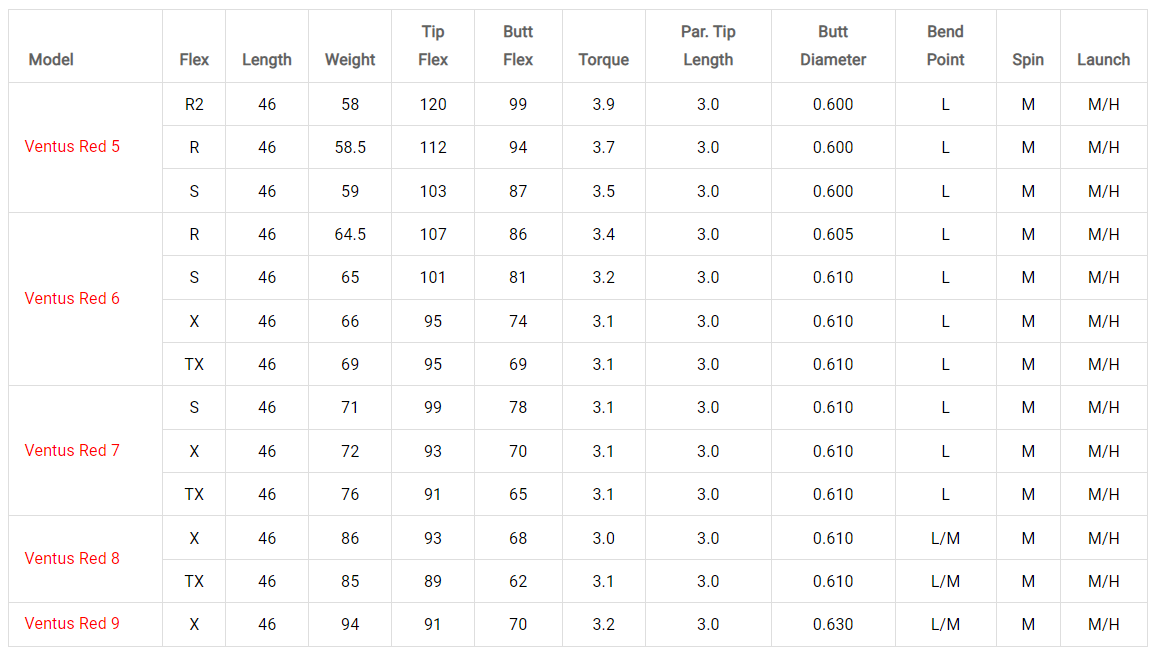Screen dimensions: 1156x657
Task: Open the Ventus Red 5 link
Action: point(72,147)
